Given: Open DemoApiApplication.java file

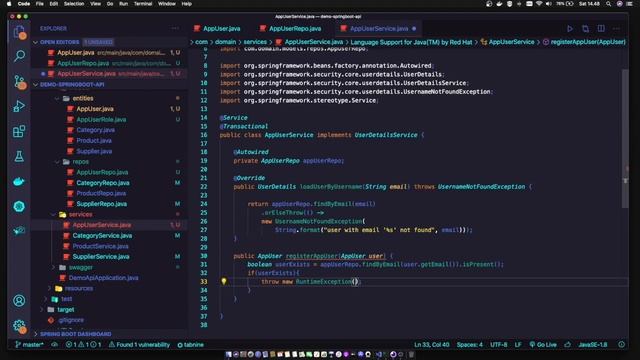Looking at the screenshot, I should click(103, 278).
